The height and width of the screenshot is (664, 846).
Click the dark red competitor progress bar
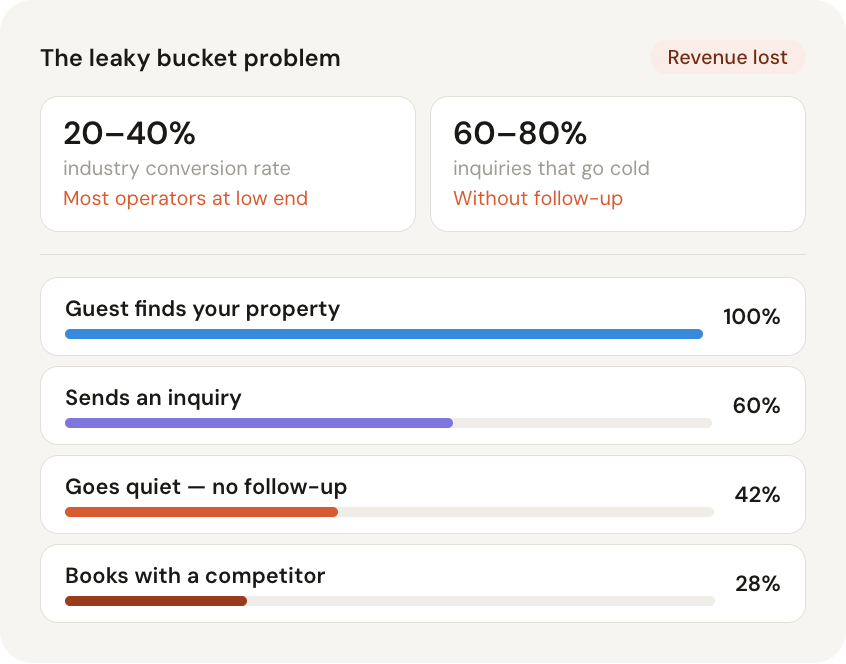point(156,601)
